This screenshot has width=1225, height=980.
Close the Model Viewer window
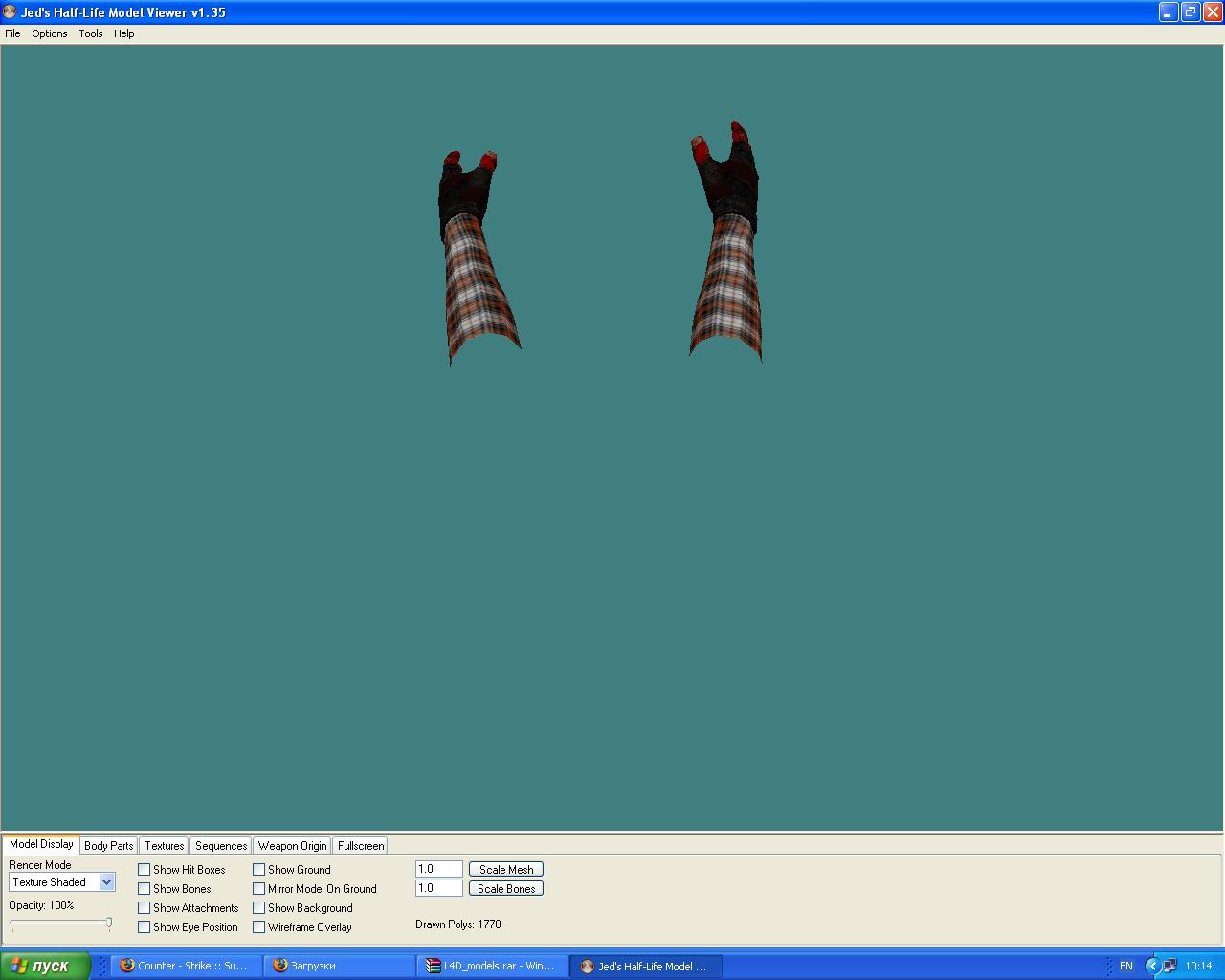click(x=1213, y=12)
